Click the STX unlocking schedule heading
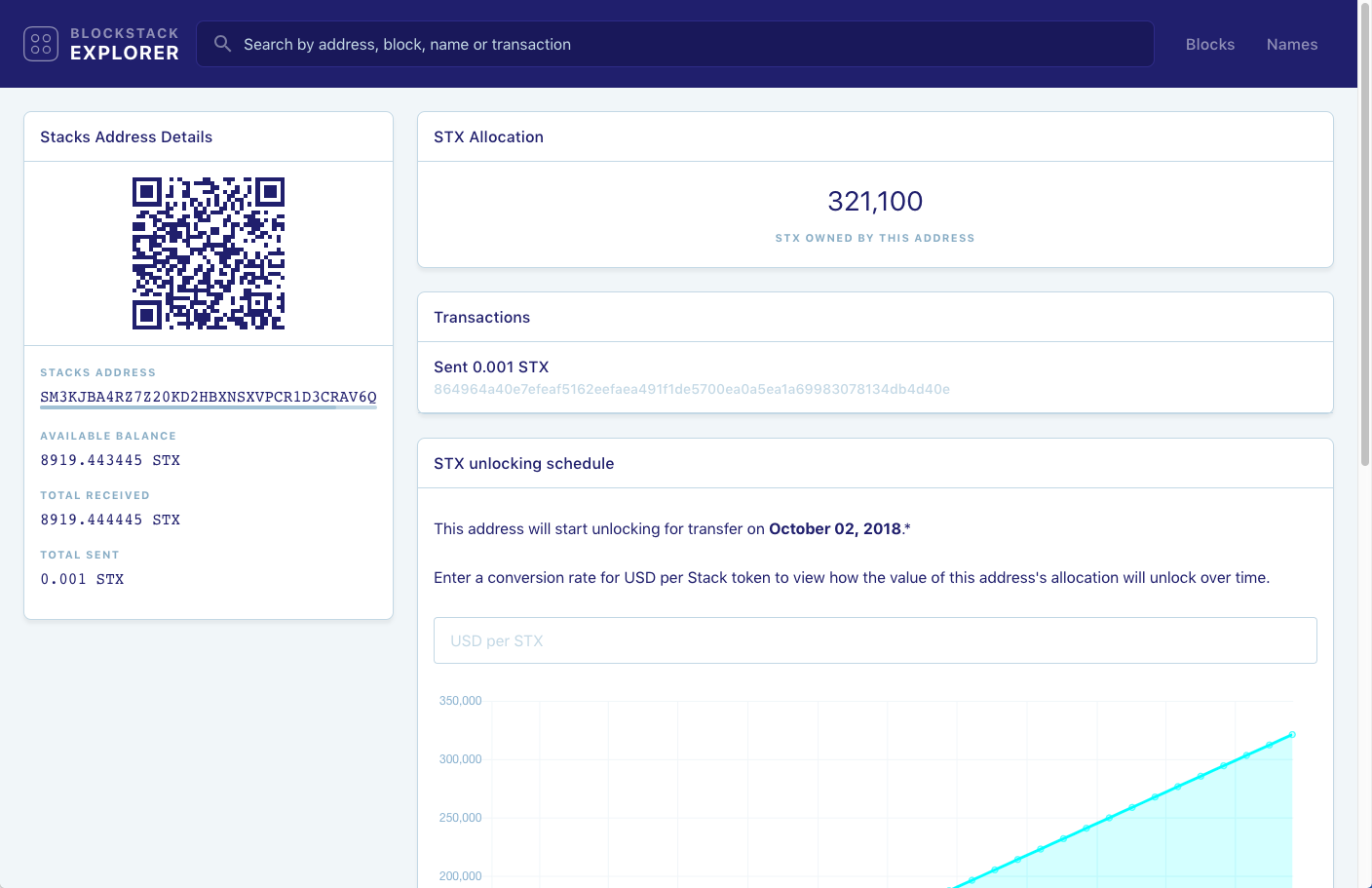Viewport: 1372px width, 888px height. tap(523, 463)
